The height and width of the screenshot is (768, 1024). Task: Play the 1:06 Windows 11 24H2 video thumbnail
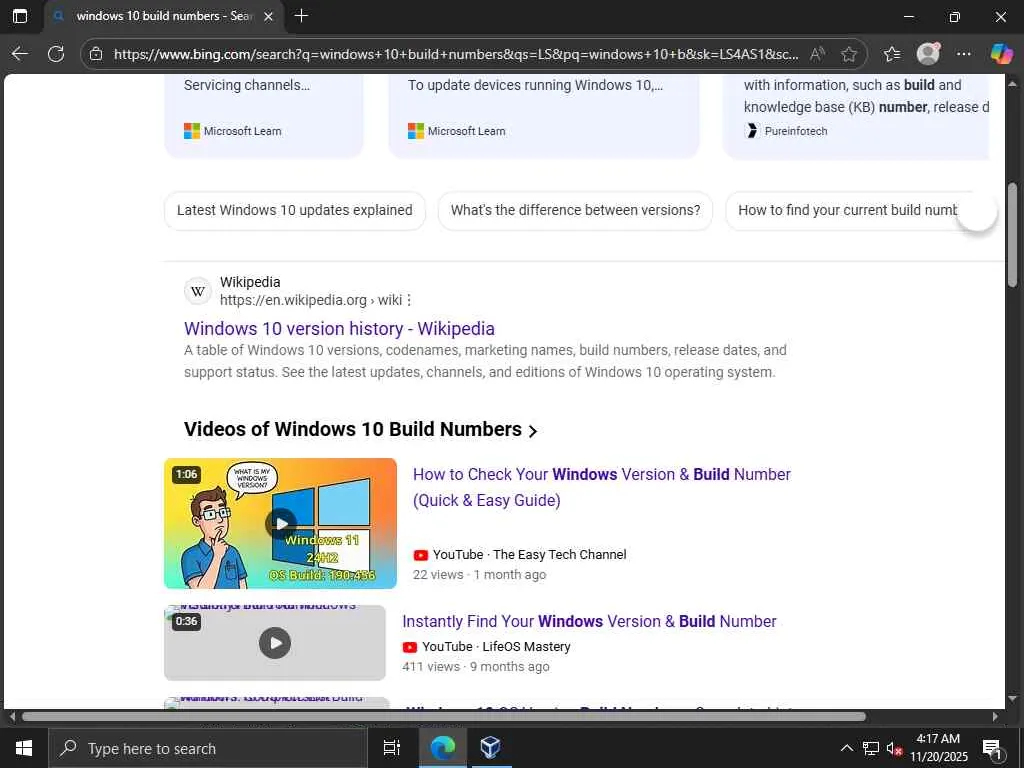[280, 523]
